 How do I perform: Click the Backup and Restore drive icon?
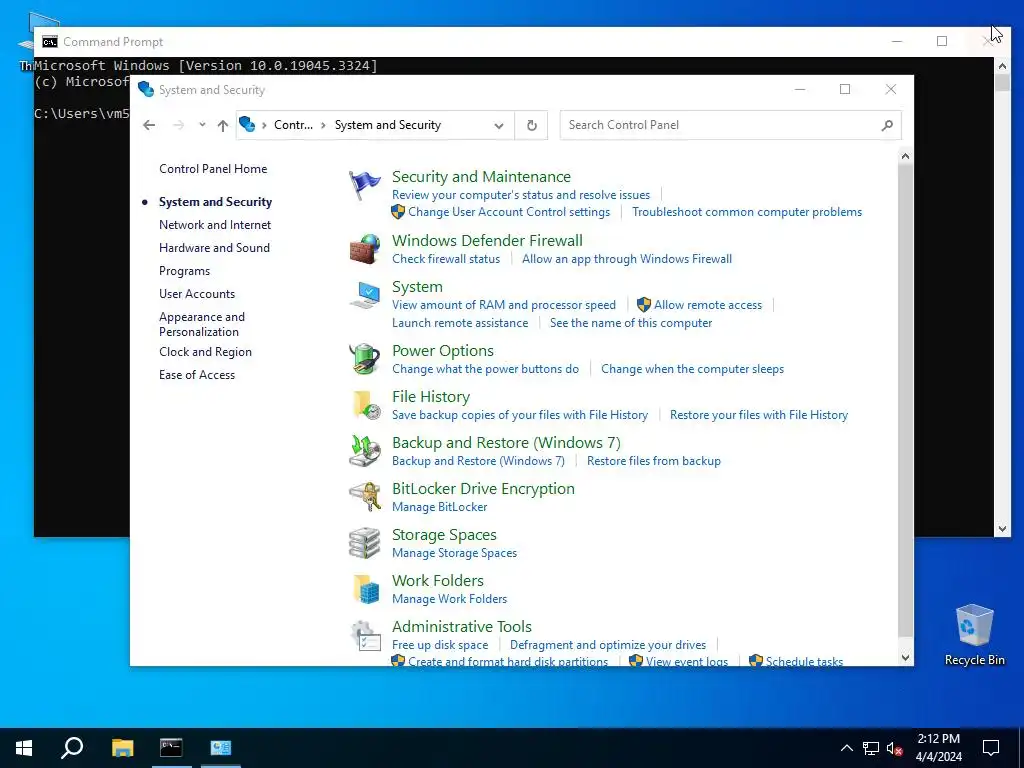pyautogui.click(x=364, y=451)
